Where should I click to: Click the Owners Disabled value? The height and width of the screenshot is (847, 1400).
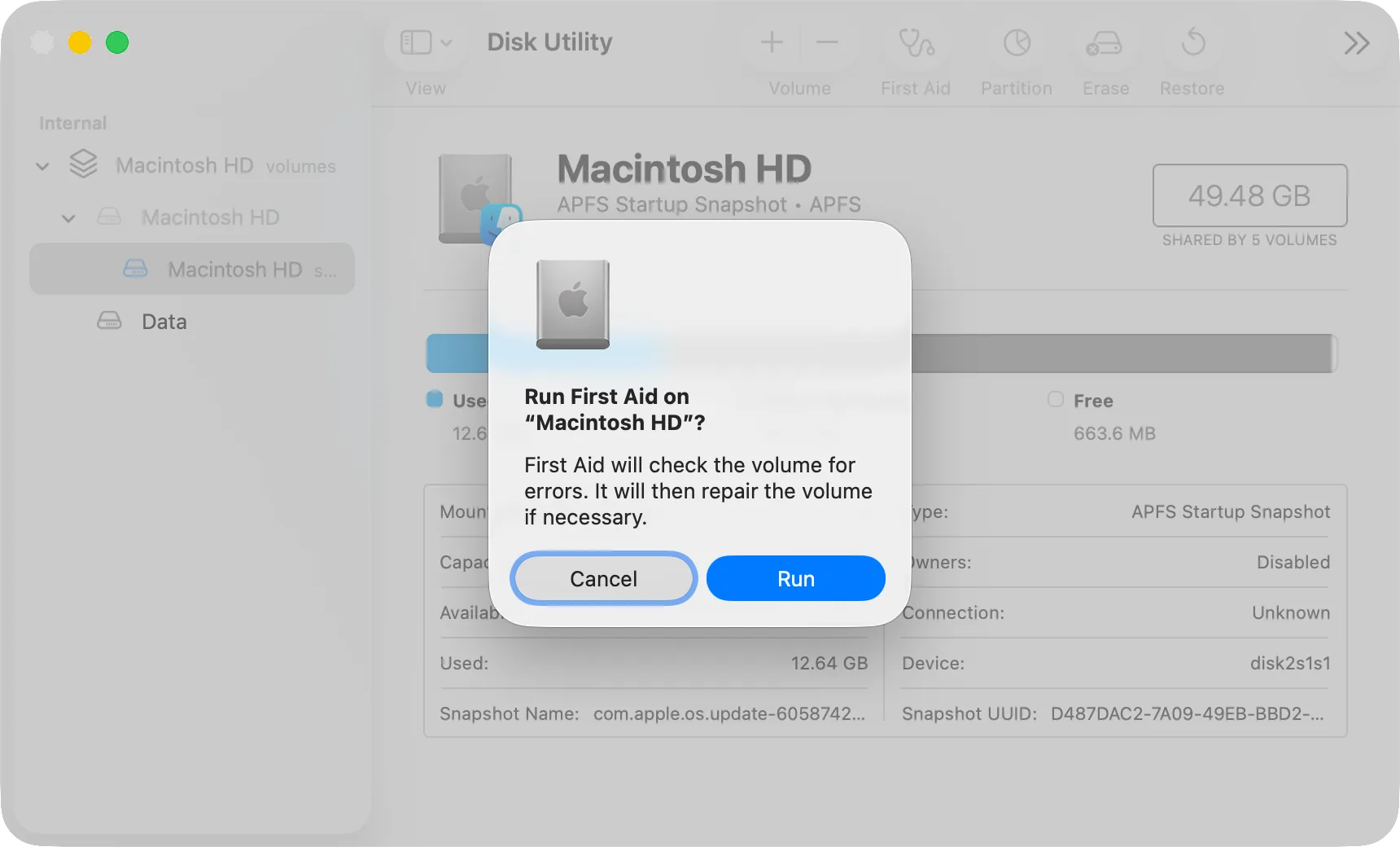(x=1293, y=562)
